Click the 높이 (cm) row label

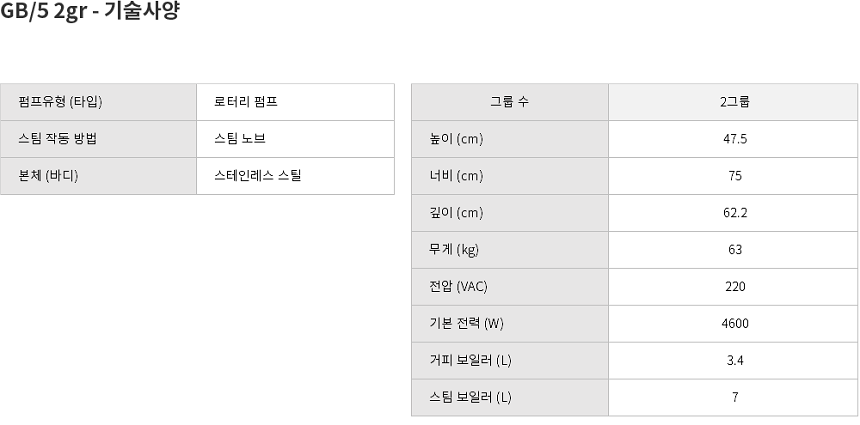[x=455, y=139]
